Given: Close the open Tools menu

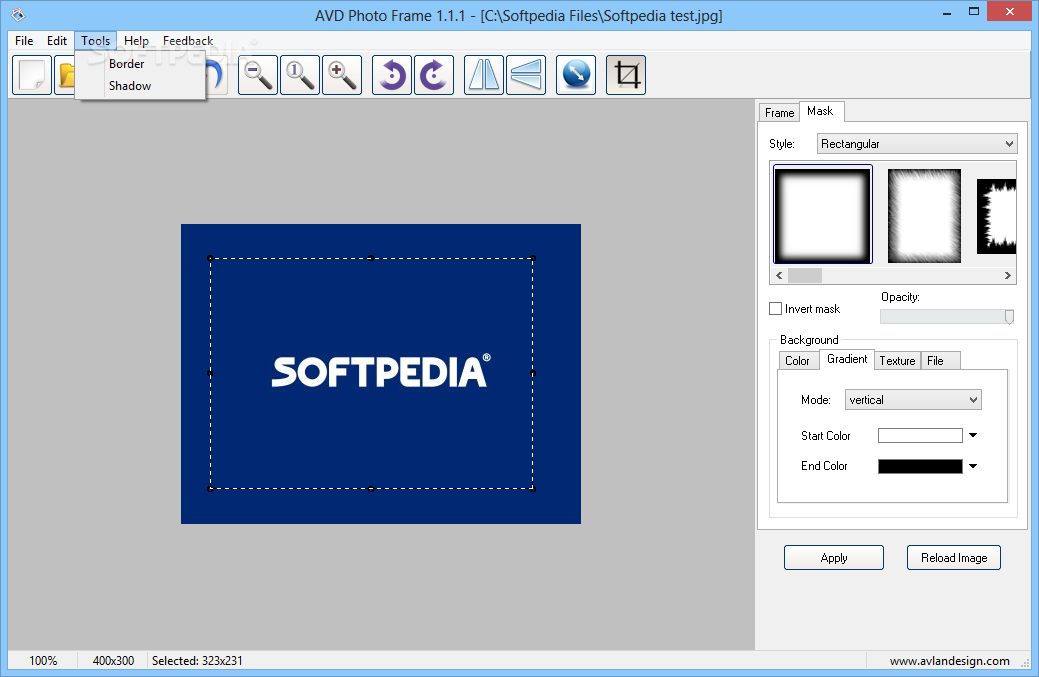Looking at the screenshot, I should [95, 40].
